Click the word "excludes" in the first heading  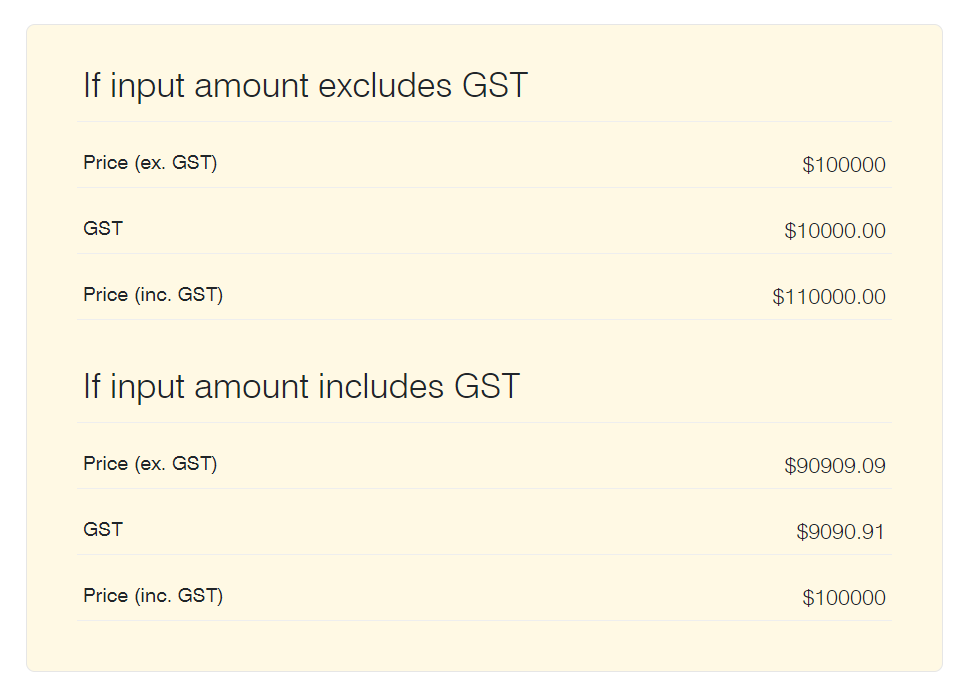click(385, 86)
